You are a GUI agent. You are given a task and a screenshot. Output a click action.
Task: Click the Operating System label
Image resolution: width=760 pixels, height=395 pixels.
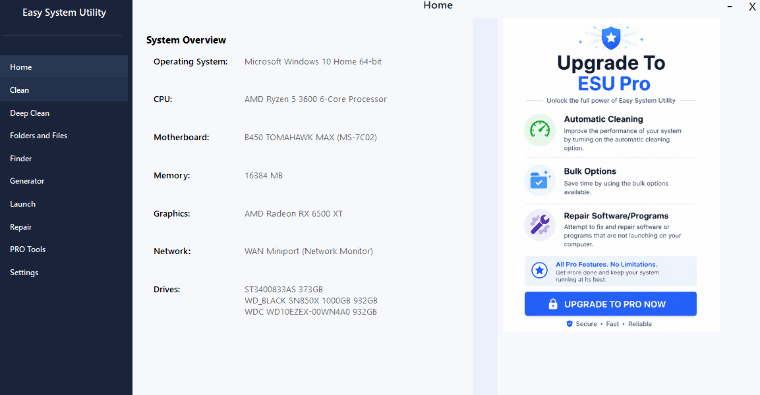tap(190, 62)
